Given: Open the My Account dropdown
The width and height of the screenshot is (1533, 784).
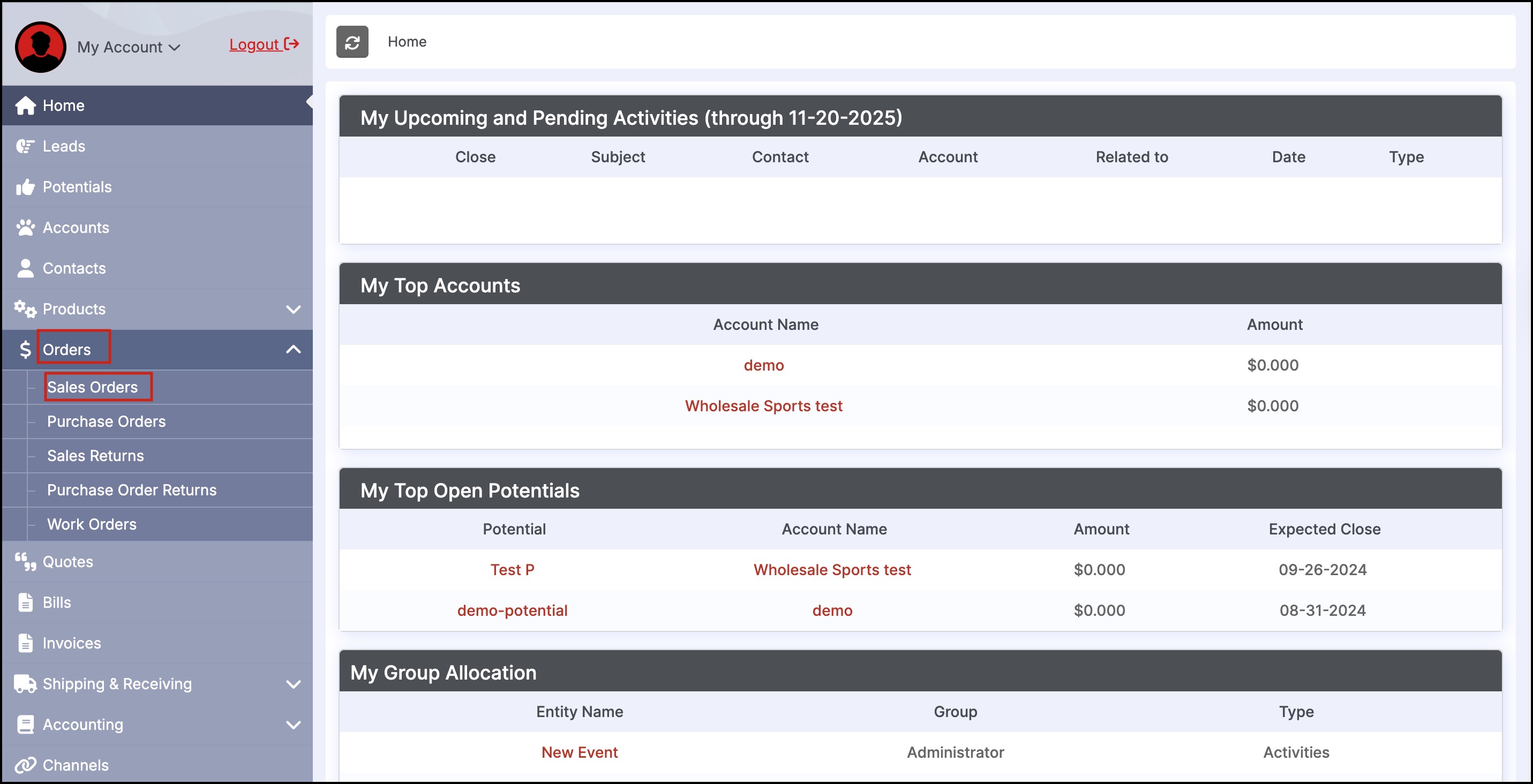Looking at the screenshot, I should click(x=129, y=47).
